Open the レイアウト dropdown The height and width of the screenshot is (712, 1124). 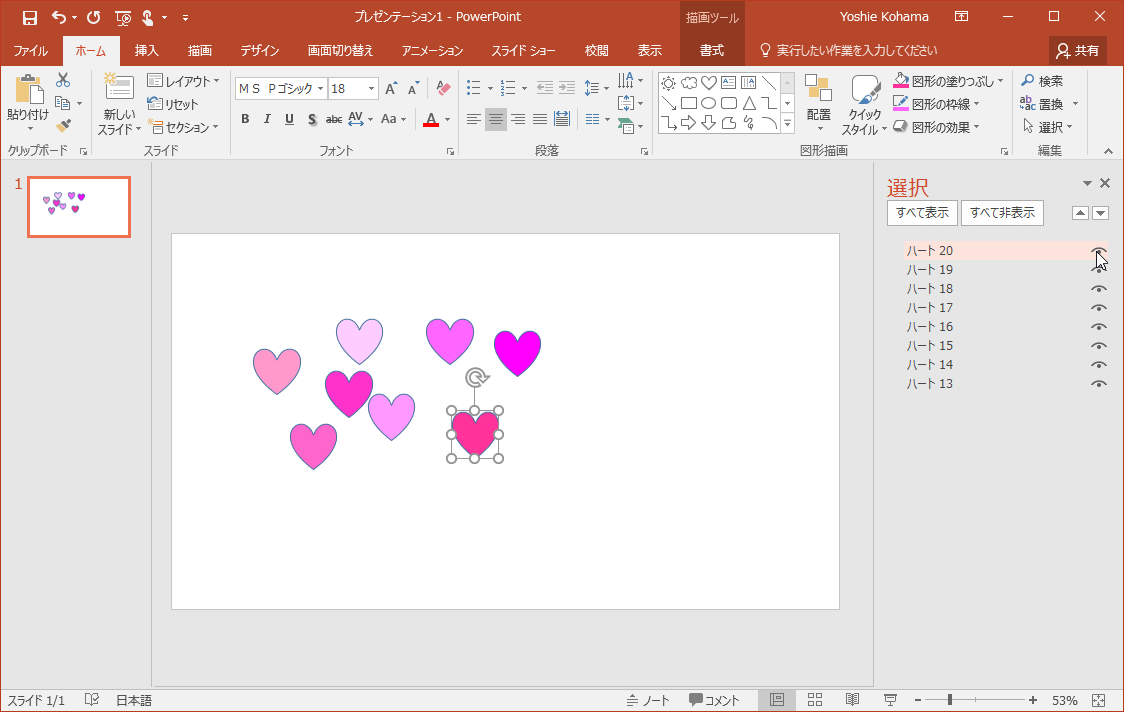183,81
